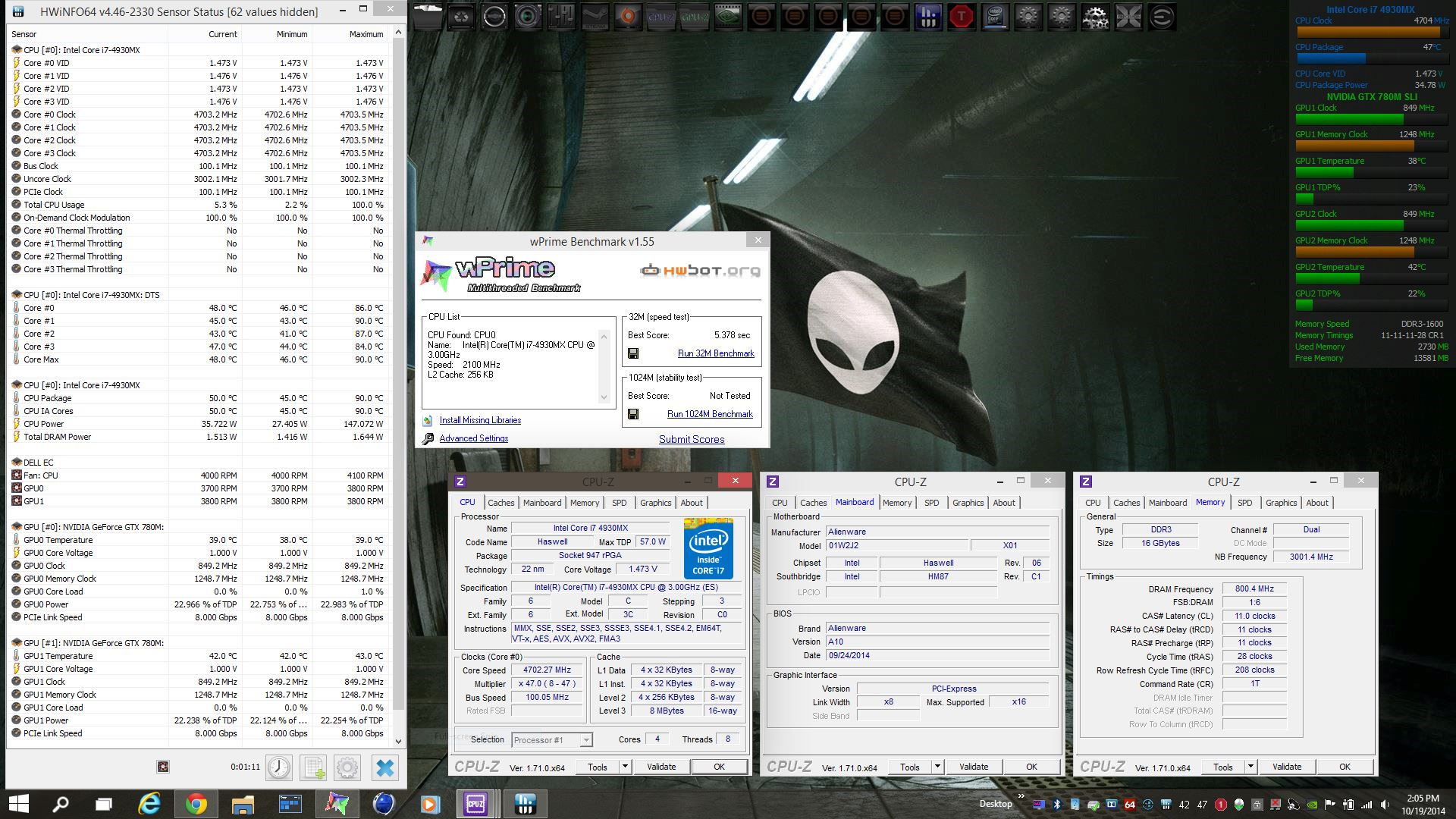The image size is (1456, 819).
Task: Open the GPU-Z folder dock icon
Action: [695, 17]
